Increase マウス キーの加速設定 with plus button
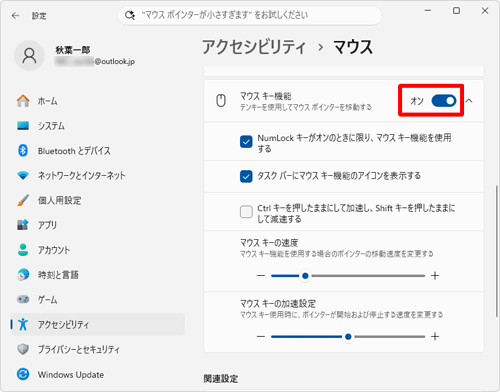 (435, 337)
